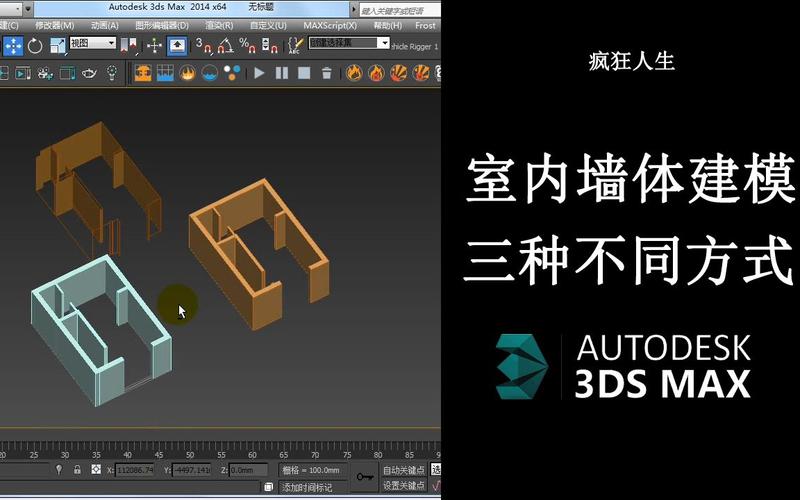Click the Rendered Frame Window icon
Screen dimensions: 800x500
pos(67,73)
